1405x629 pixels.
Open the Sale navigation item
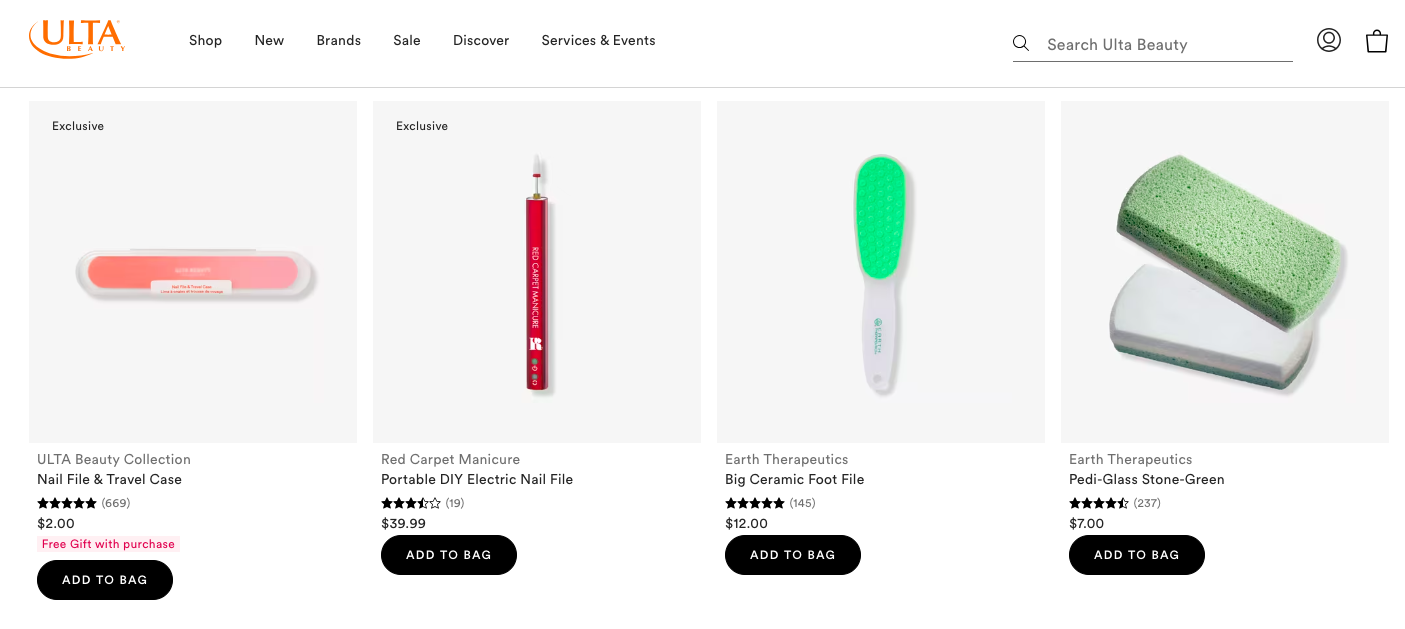(x=407, y=41)
